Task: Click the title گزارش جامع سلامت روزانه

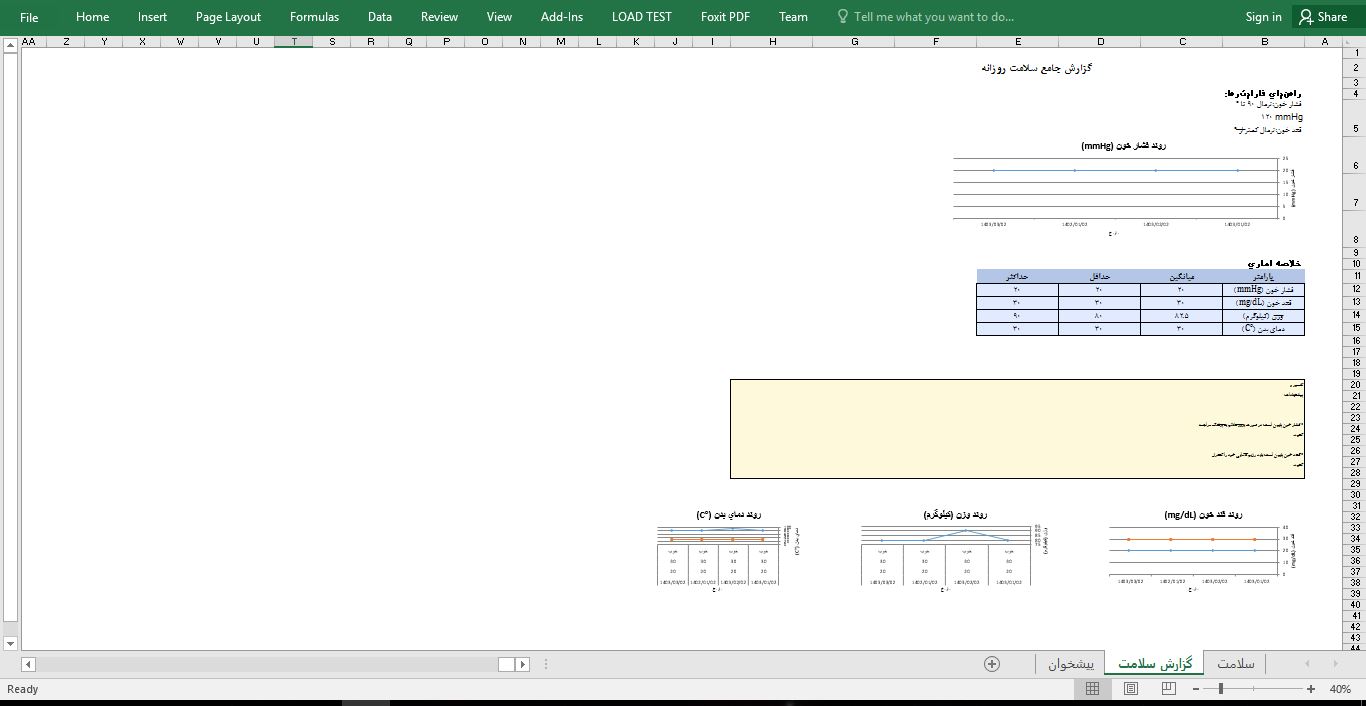Action: 1036,68
